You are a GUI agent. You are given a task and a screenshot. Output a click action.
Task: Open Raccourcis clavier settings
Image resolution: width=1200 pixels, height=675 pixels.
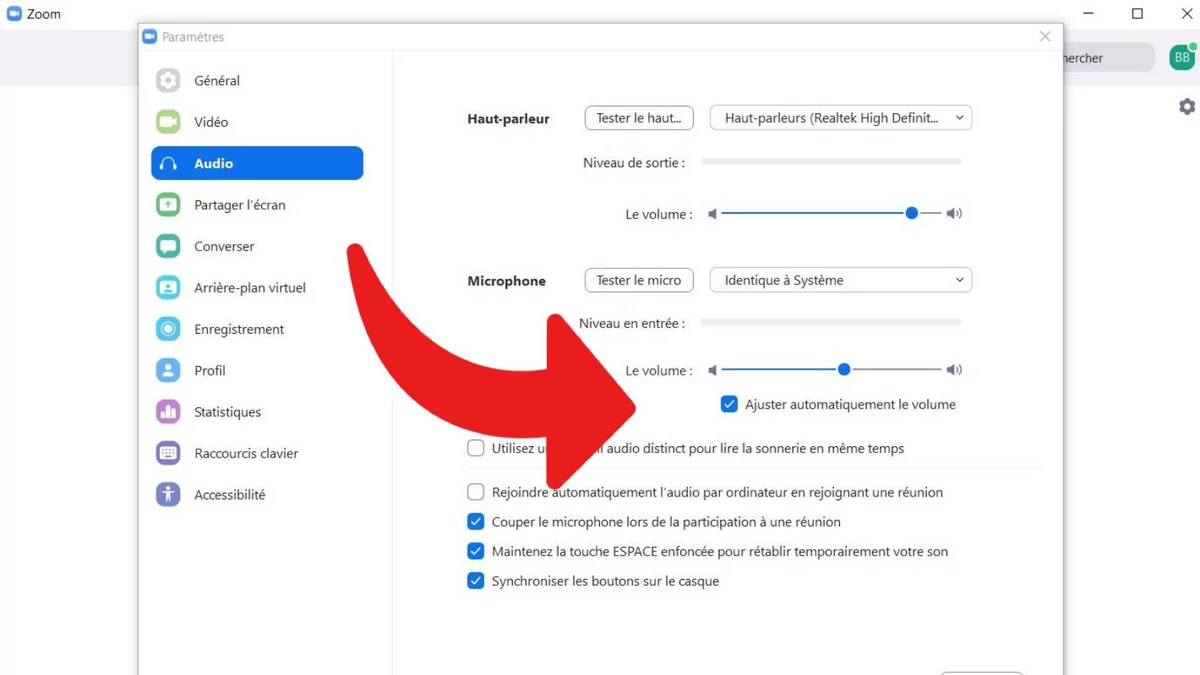[x=257, y=453]
